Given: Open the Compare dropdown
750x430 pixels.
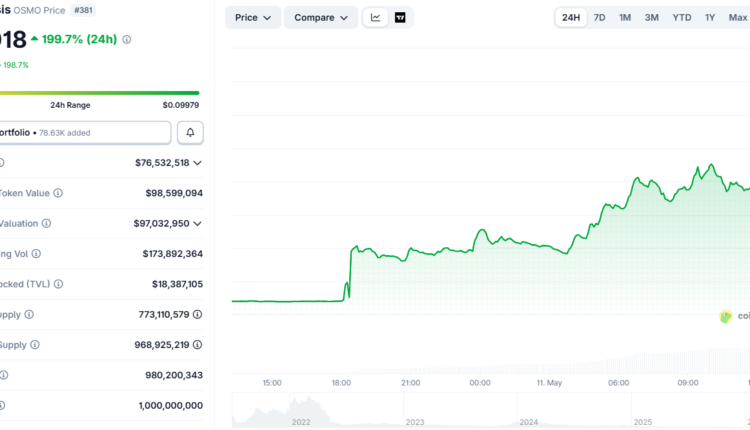Looking at the screenshot, I should (321, 18).
